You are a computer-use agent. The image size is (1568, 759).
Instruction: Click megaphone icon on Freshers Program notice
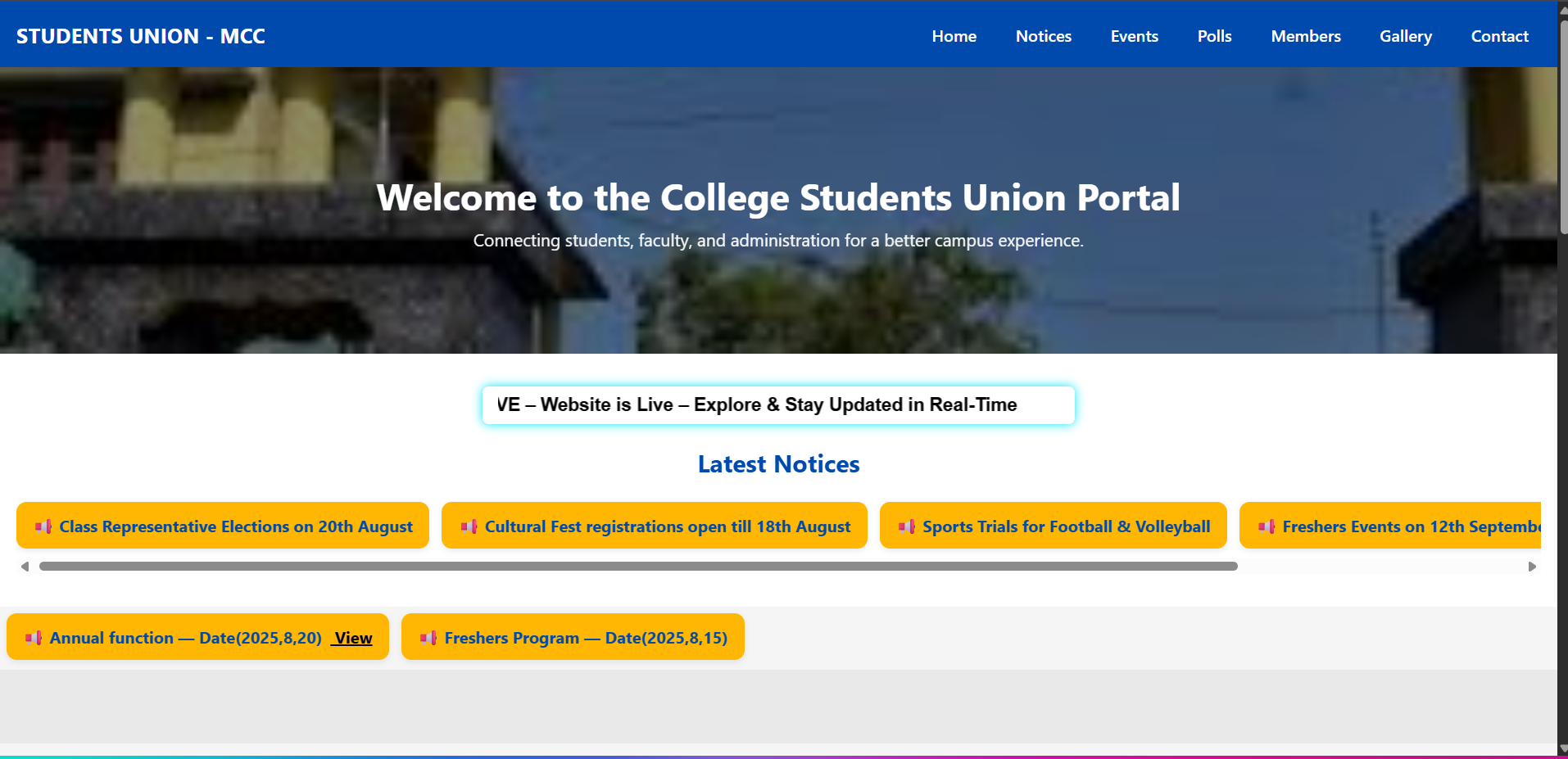click(x=428, y=638)
